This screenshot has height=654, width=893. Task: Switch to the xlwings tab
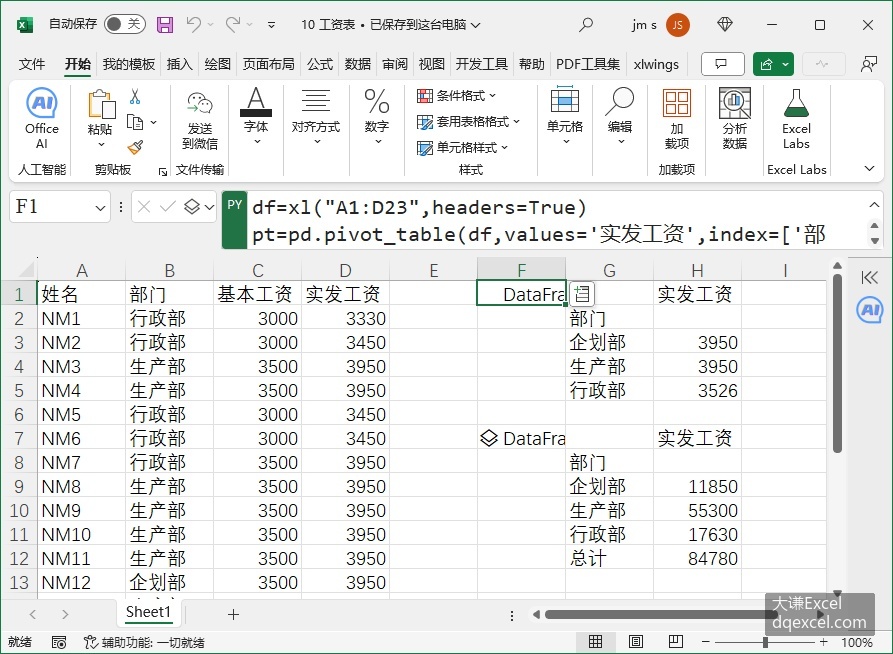656,64
